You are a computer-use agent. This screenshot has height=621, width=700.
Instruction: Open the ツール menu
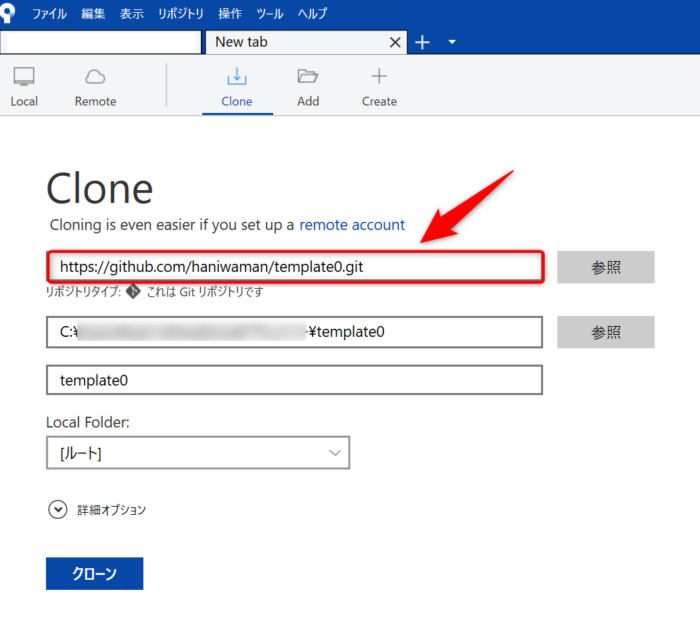click(269, 14)
